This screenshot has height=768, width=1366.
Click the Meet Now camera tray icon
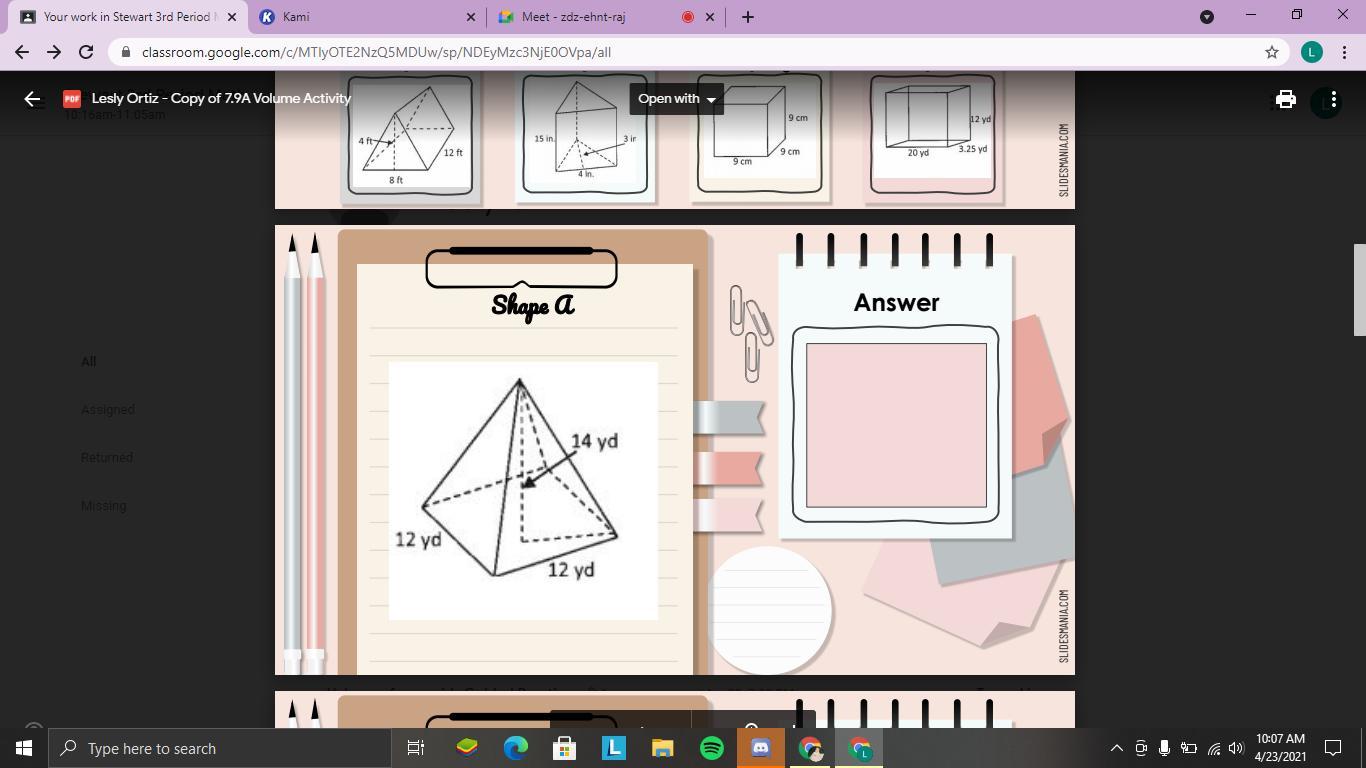coord(1141,748)
